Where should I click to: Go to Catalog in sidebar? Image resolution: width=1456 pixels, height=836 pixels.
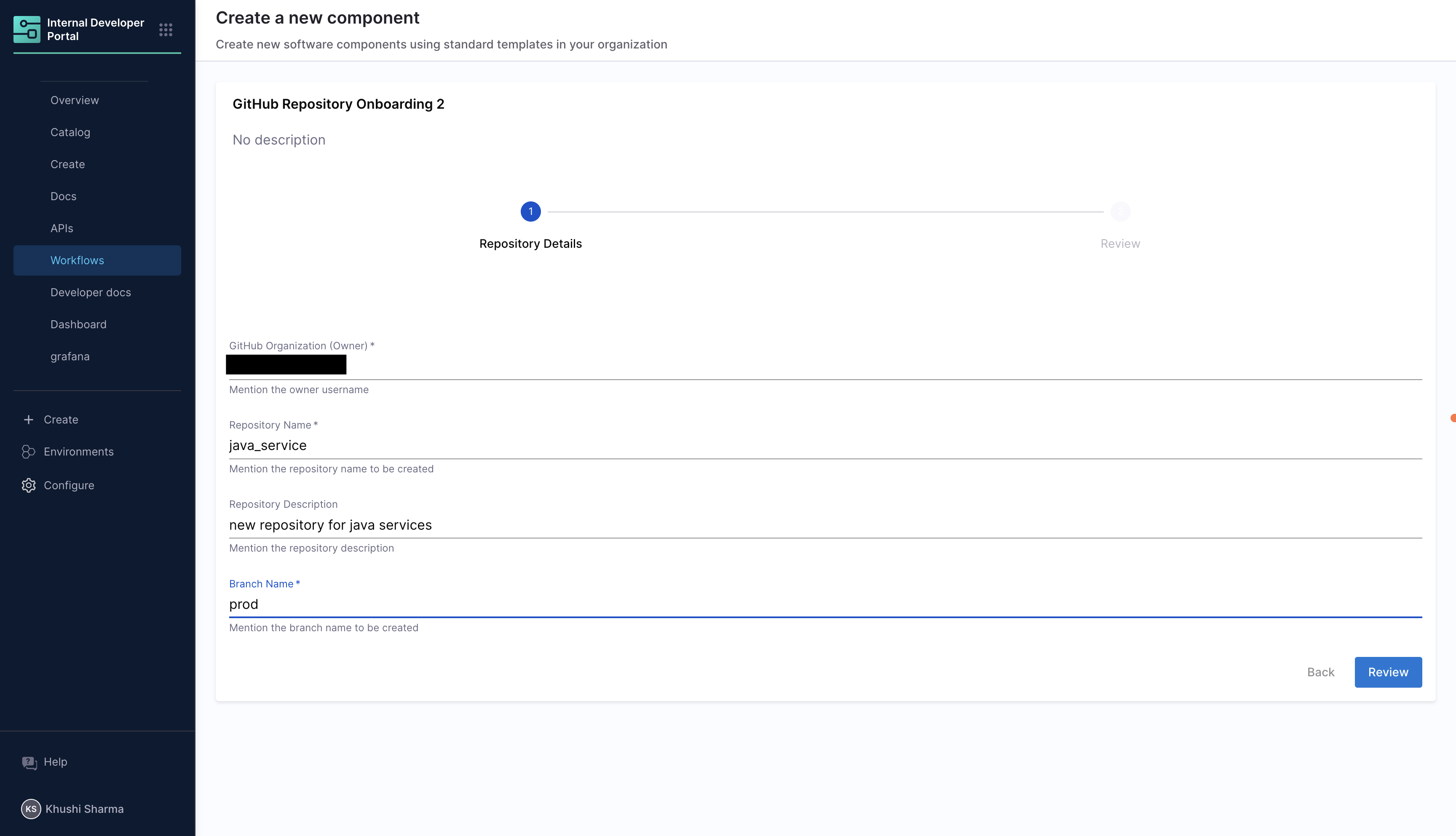(70, 132)
